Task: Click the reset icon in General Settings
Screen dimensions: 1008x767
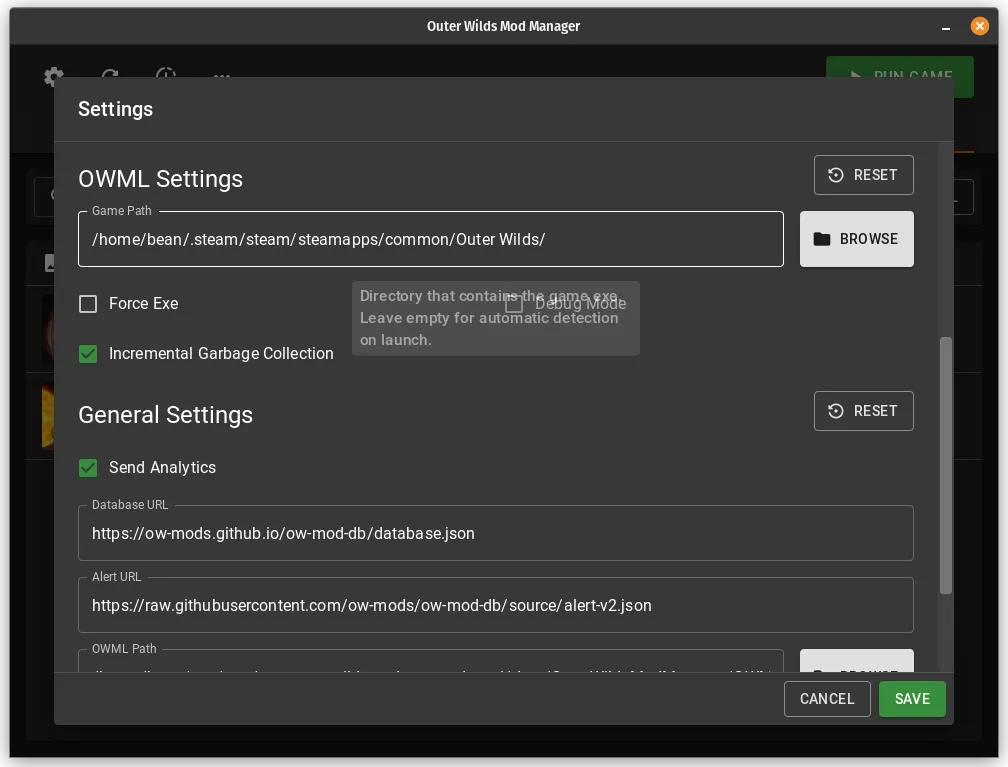Action: point(836,411)
